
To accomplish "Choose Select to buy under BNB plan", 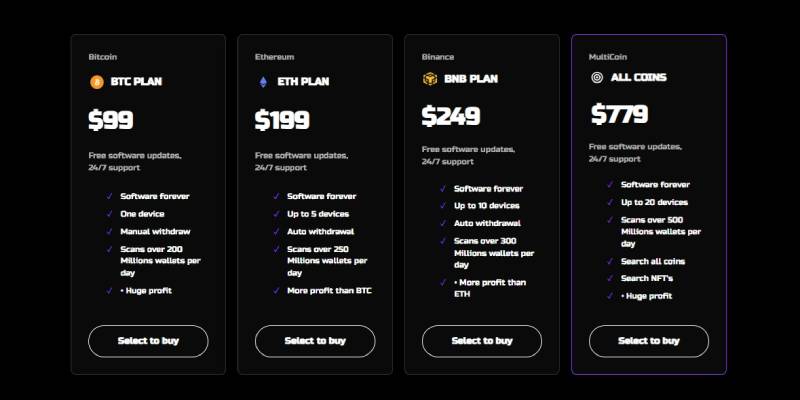I will coord(482,341).
